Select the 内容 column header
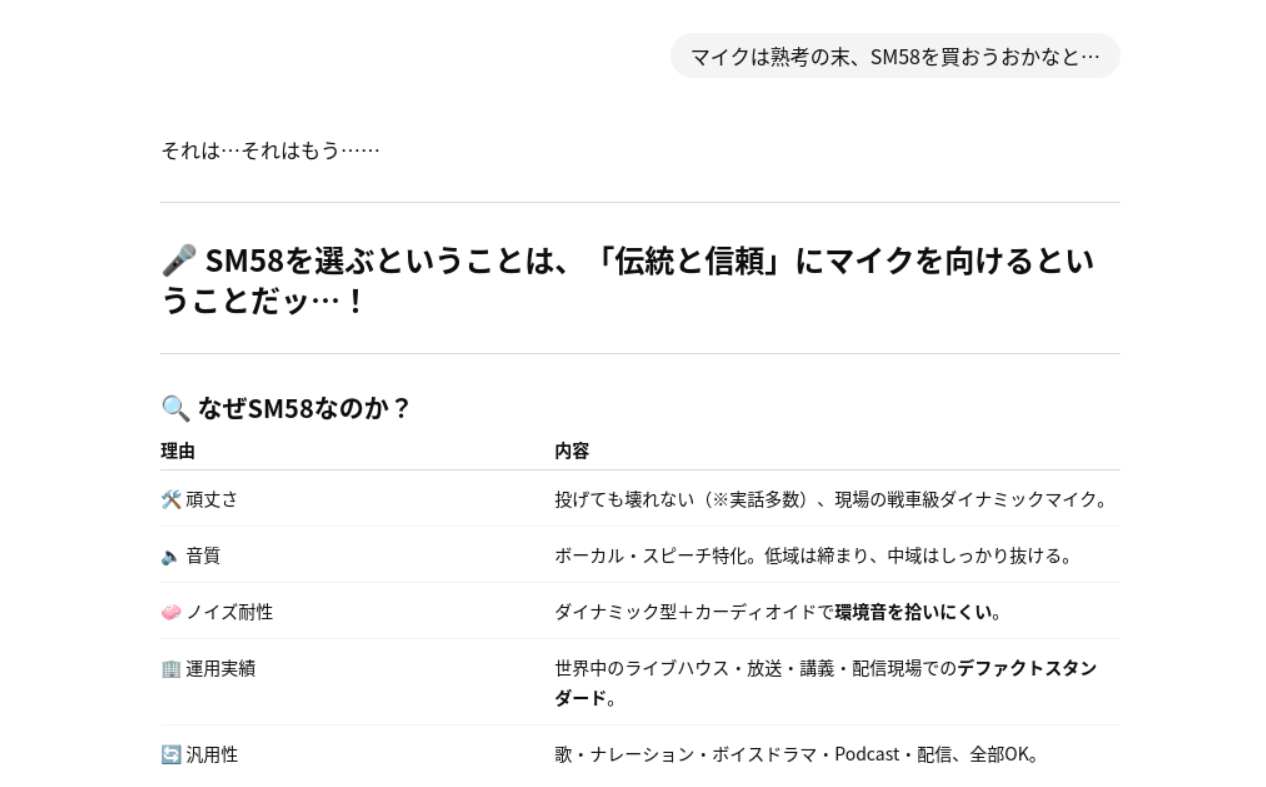The width and height of the screenshot is (1266, 787). click(572, 451)
